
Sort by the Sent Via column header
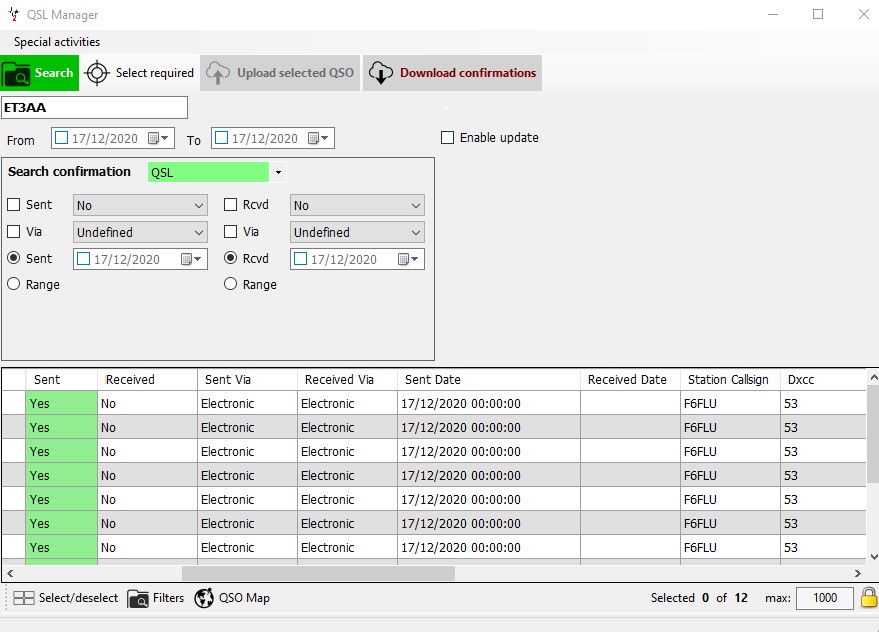coord(247,380)
